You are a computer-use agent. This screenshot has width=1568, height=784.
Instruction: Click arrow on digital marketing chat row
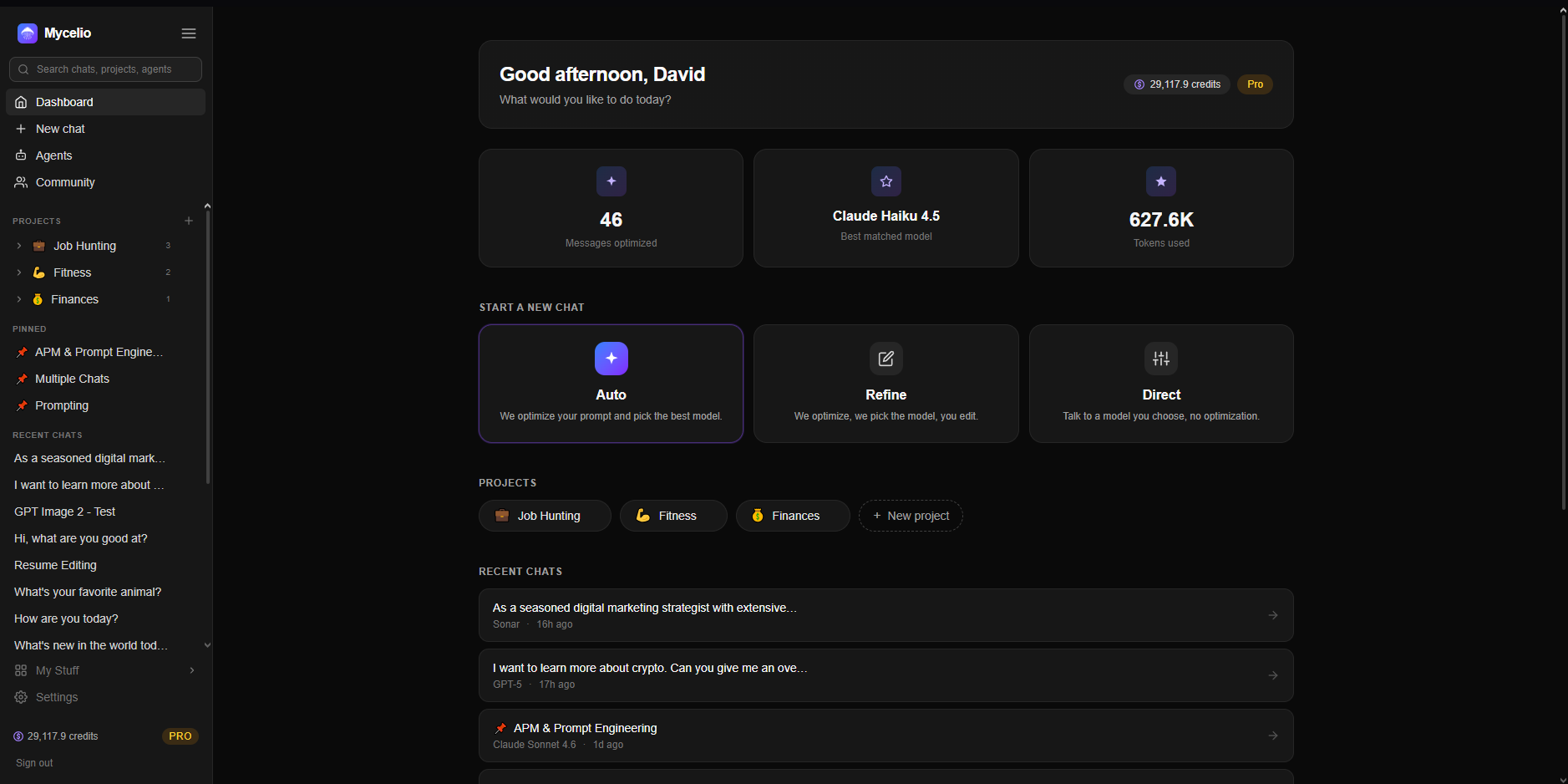point(1273,615)
